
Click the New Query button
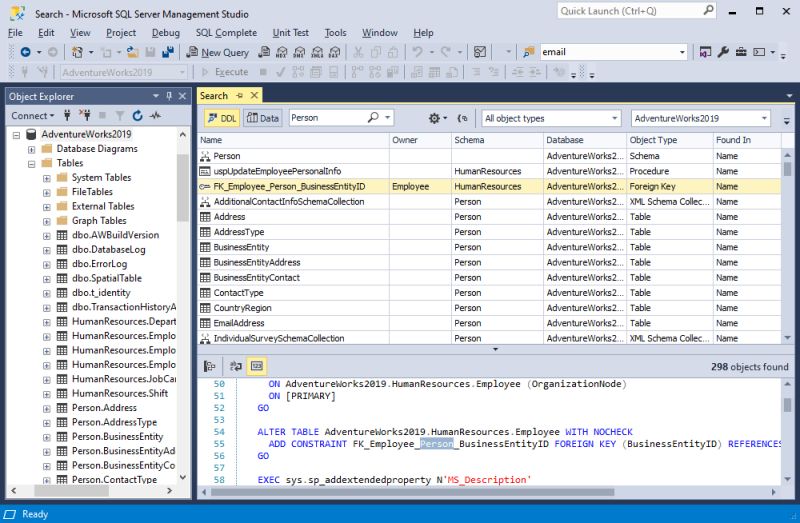(x=218, y=52)
